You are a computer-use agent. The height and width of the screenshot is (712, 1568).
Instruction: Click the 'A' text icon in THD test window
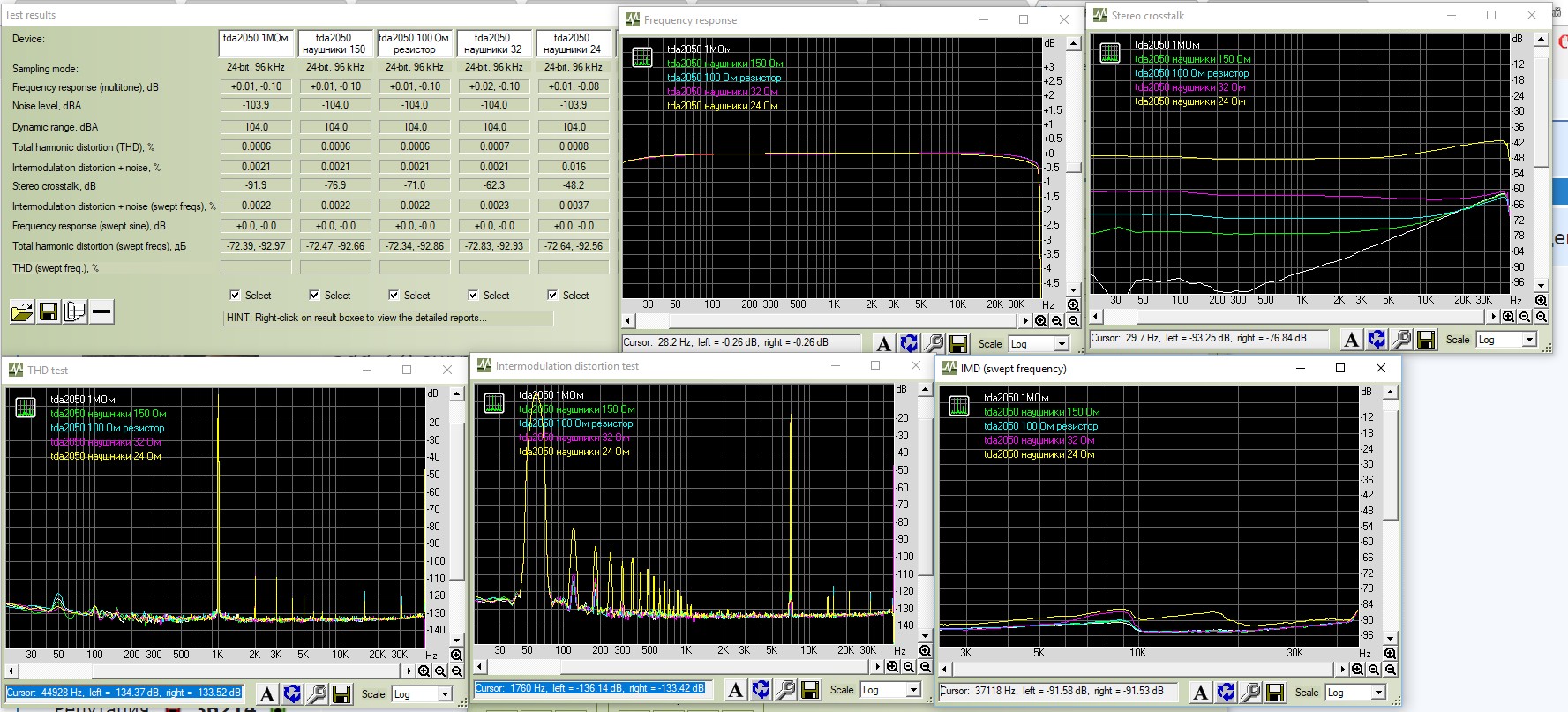[x=267, y=694]
